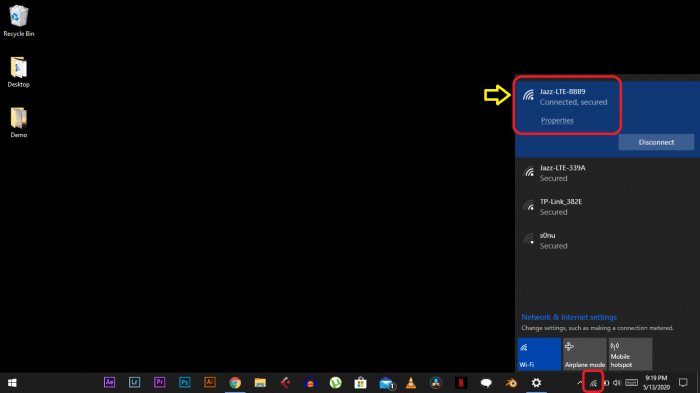Launch Adobe After Effects from taskbar
The image size is (700, 393).
109,383
